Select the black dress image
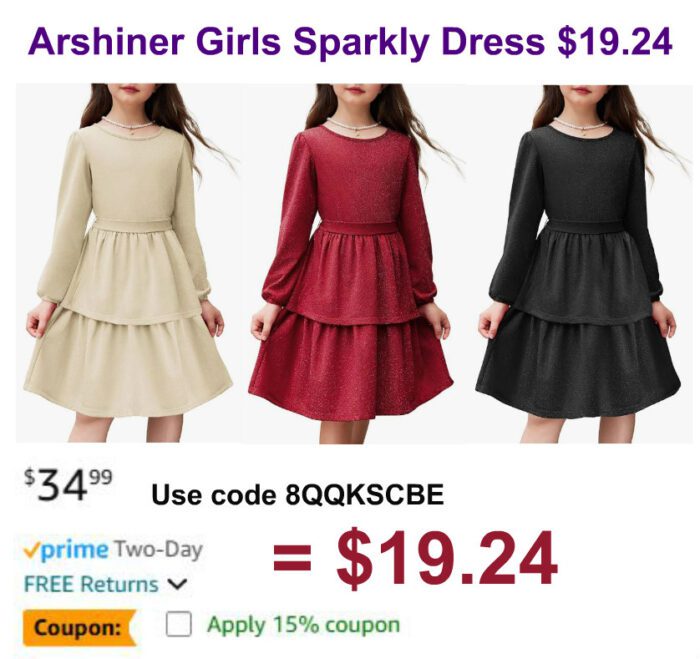The image size is (700, 659). pyautogui.click(x=580, y=263)
